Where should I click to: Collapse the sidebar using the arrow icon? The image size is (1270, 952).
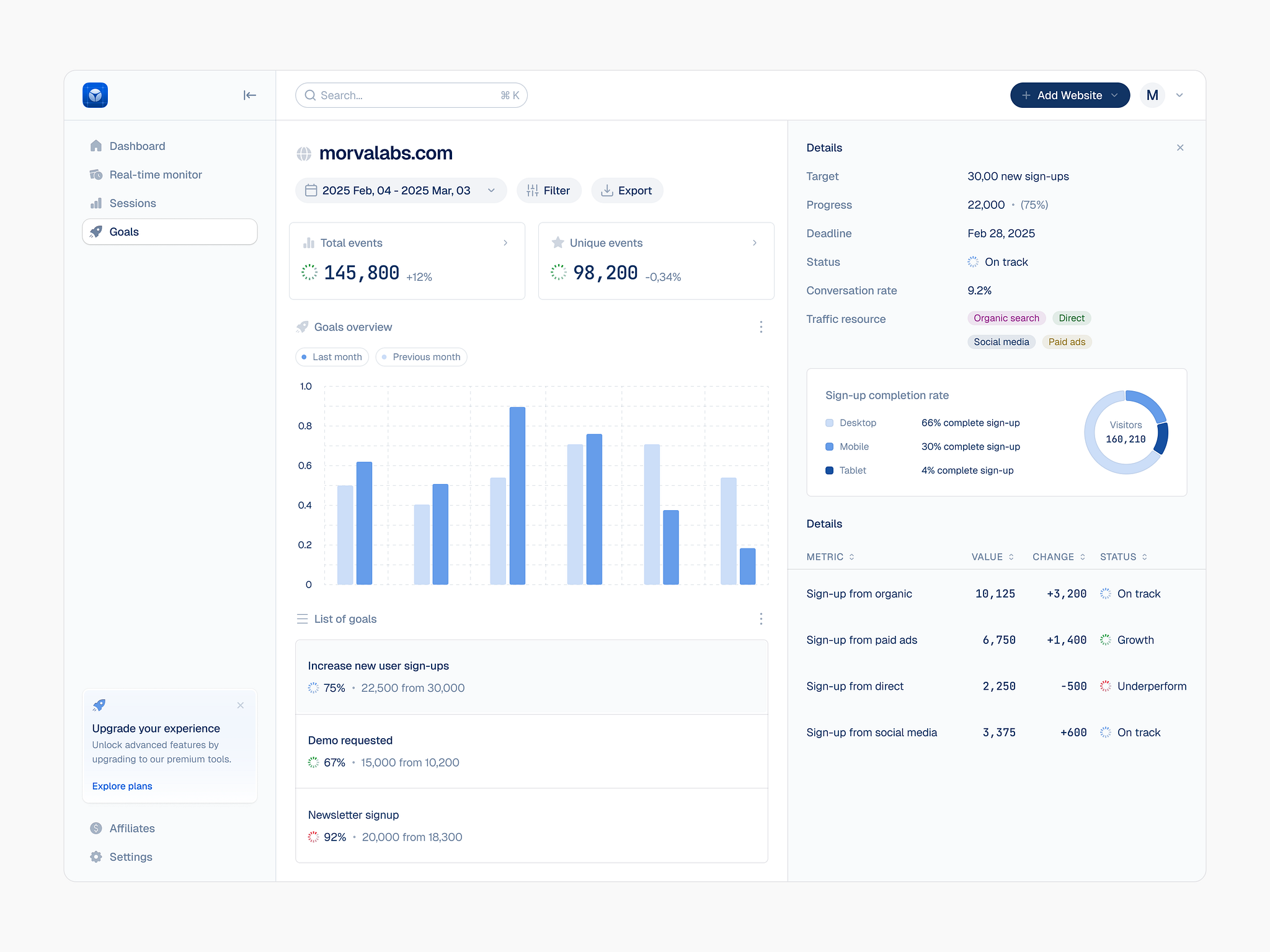tap(249, 95)
